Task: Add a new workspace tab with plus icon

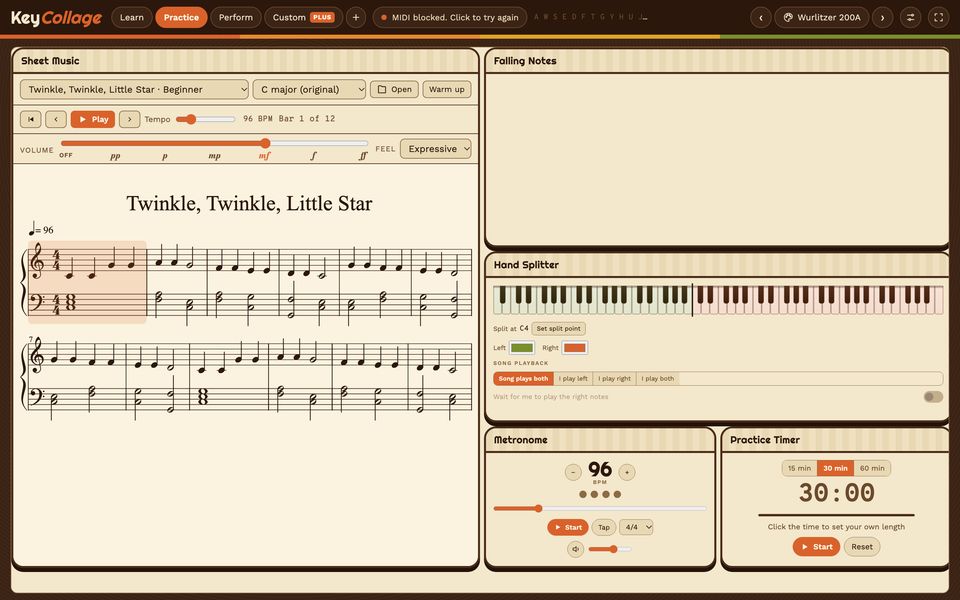Action: click(x=356, y=18)
